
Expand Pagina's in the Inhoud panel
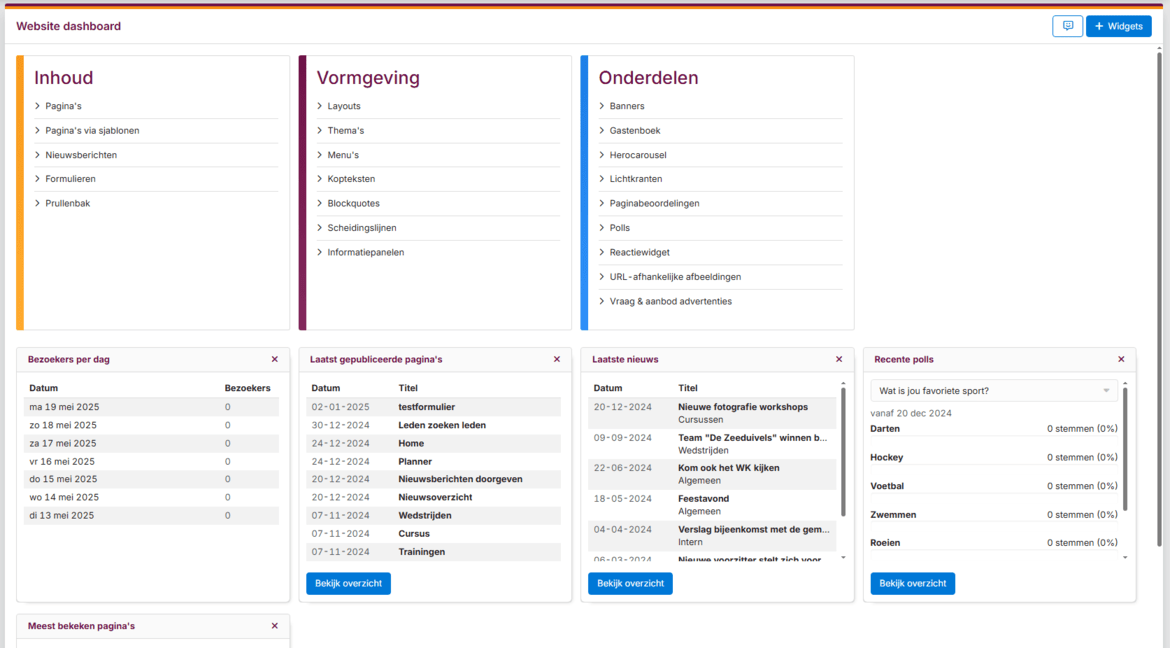63,105
